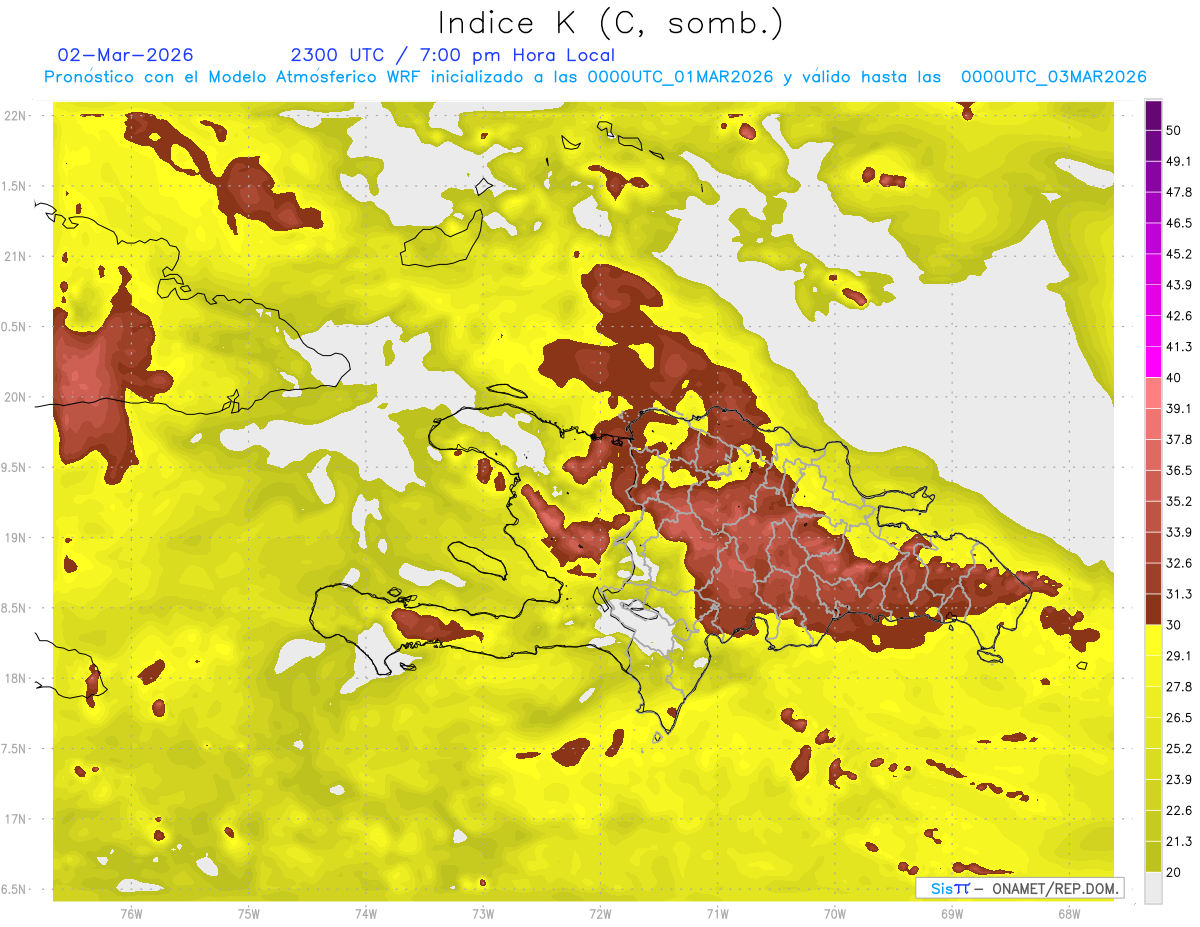
Task: Click the "72W" longitude label
Action: click(600, 913)
